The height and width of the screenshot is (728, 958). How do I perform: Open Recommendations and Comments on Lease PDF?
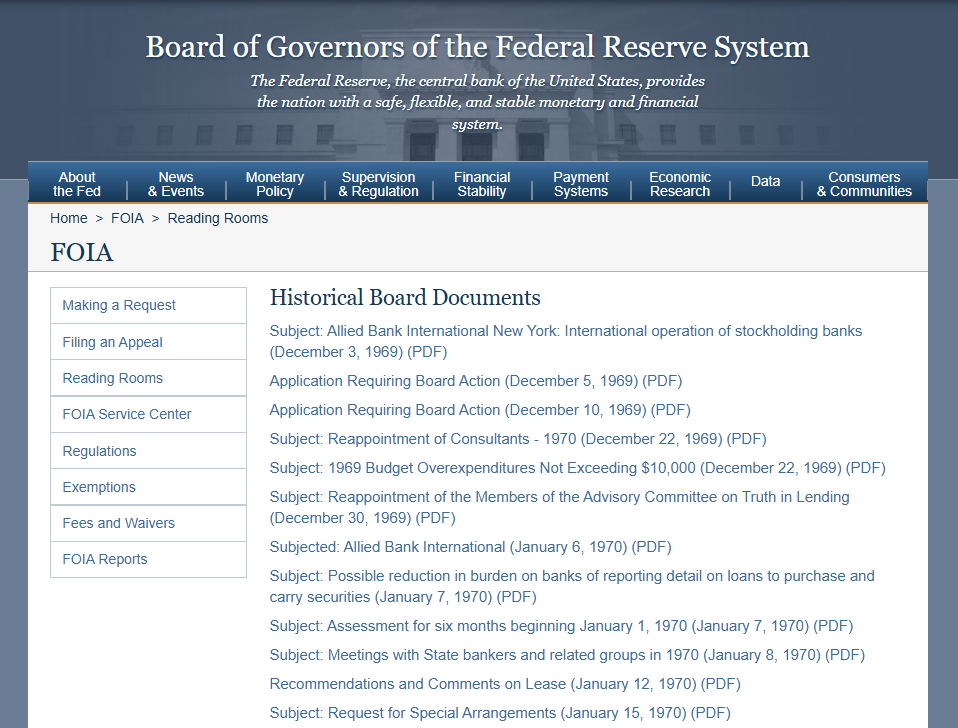[x=505, y=684]
